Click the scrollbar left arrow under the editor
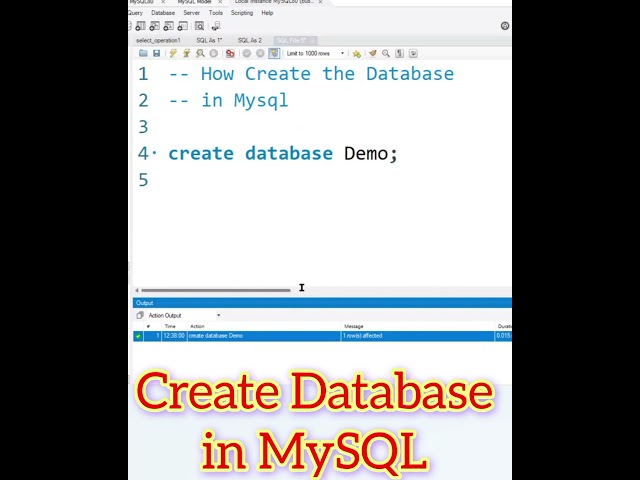Viewport: 640px width, 480px height. pos(137,290)
